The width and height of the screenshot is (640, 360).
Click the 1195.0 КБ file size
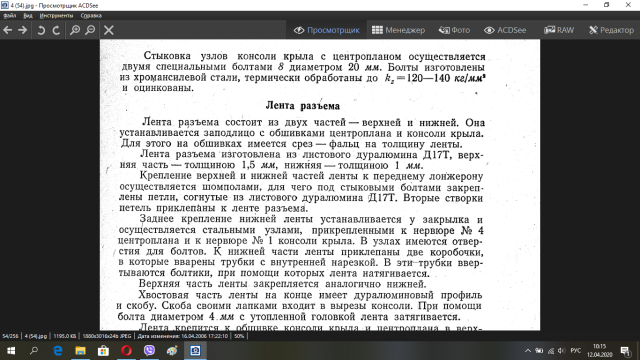tap(64, 336)
